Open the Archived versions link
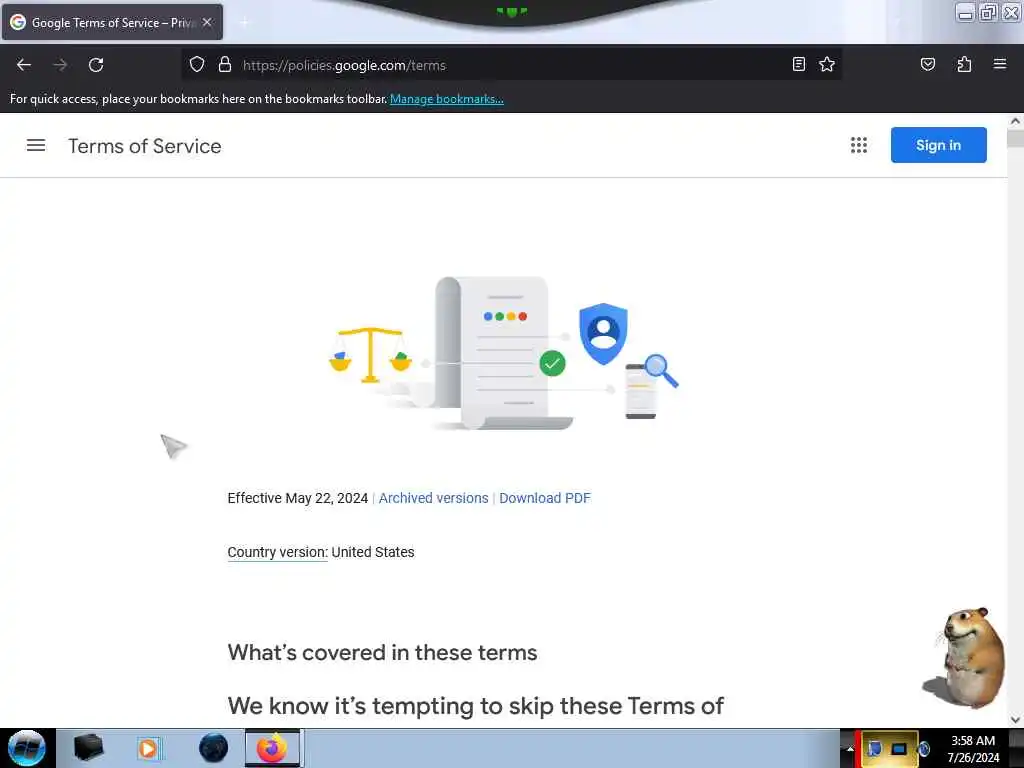 434,498
